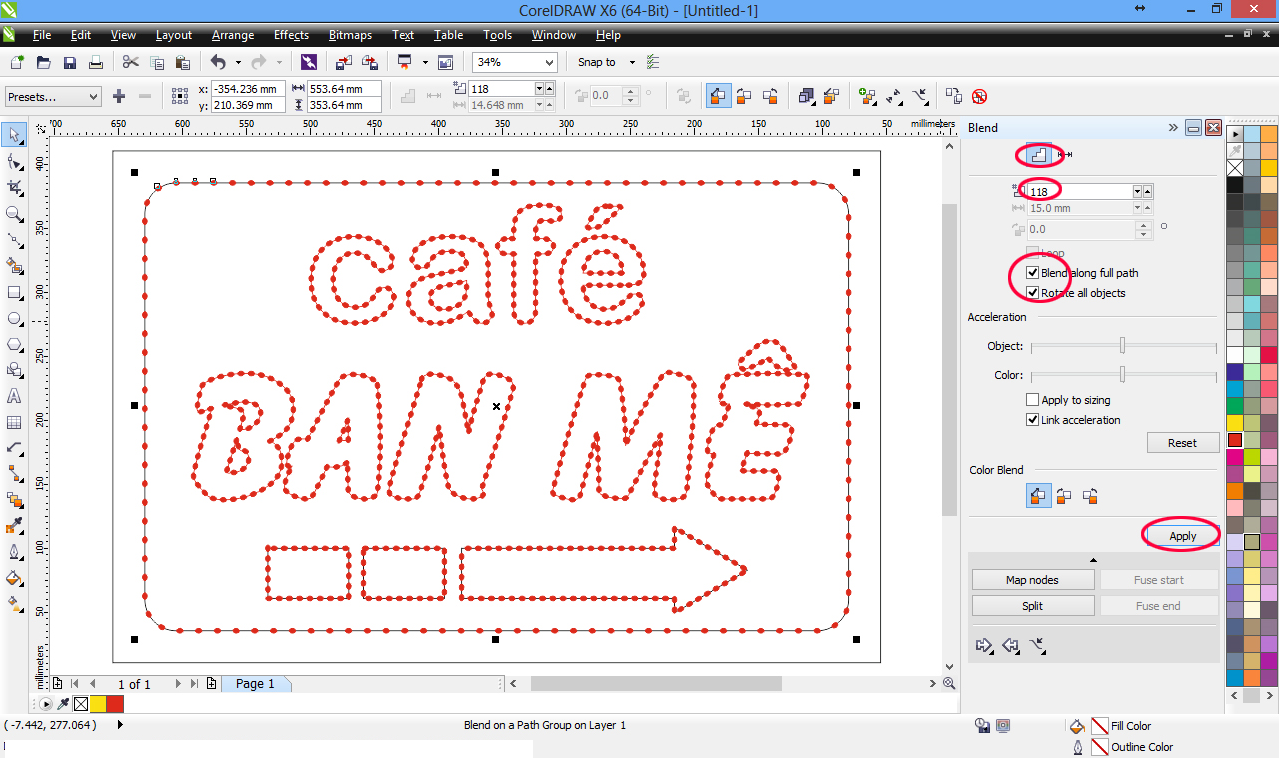Click the Save icon in toolbar
This screenshot has height=758, width=1279.
click(x=70, y=63)
